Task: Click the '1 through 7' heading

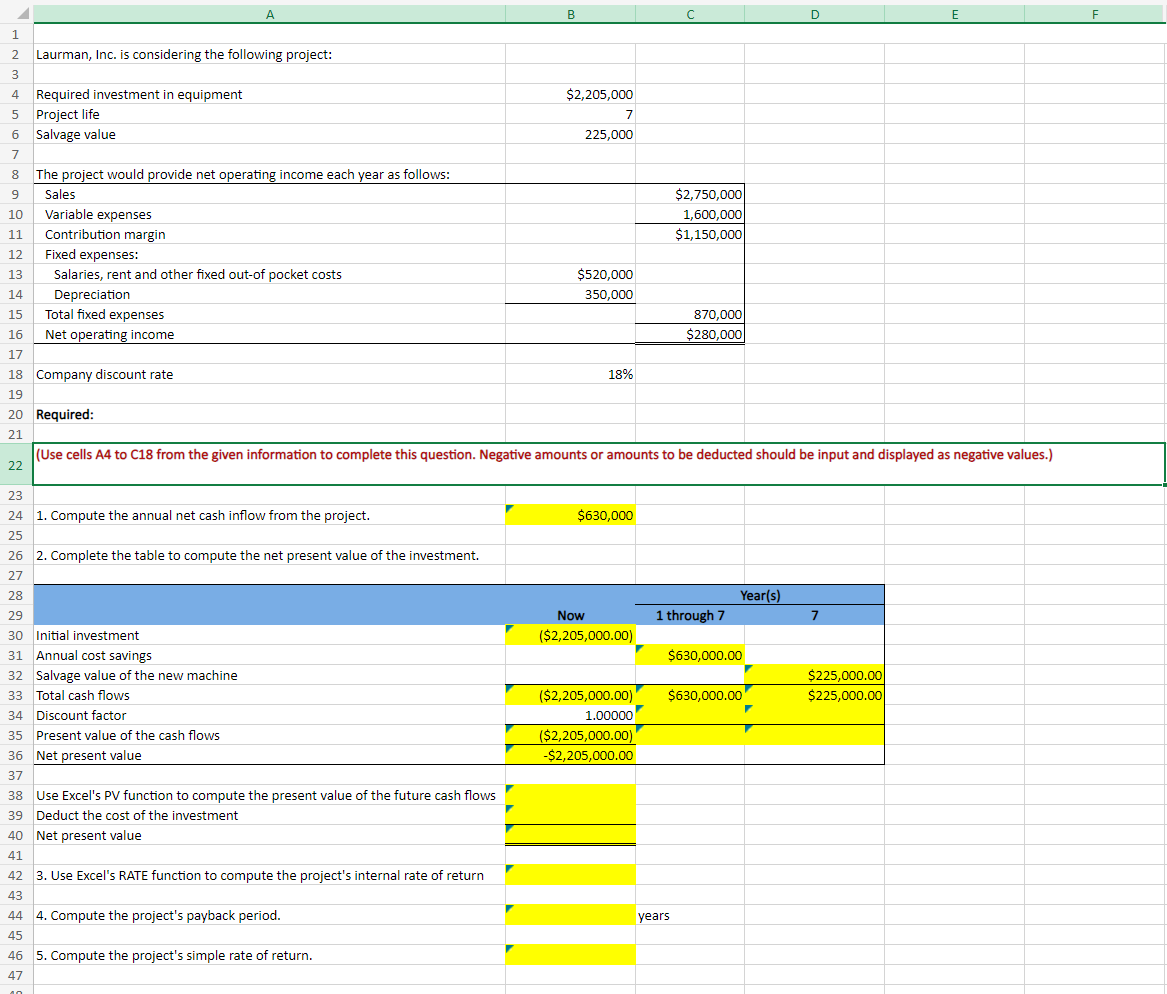Action: click(x=690, y=615)
